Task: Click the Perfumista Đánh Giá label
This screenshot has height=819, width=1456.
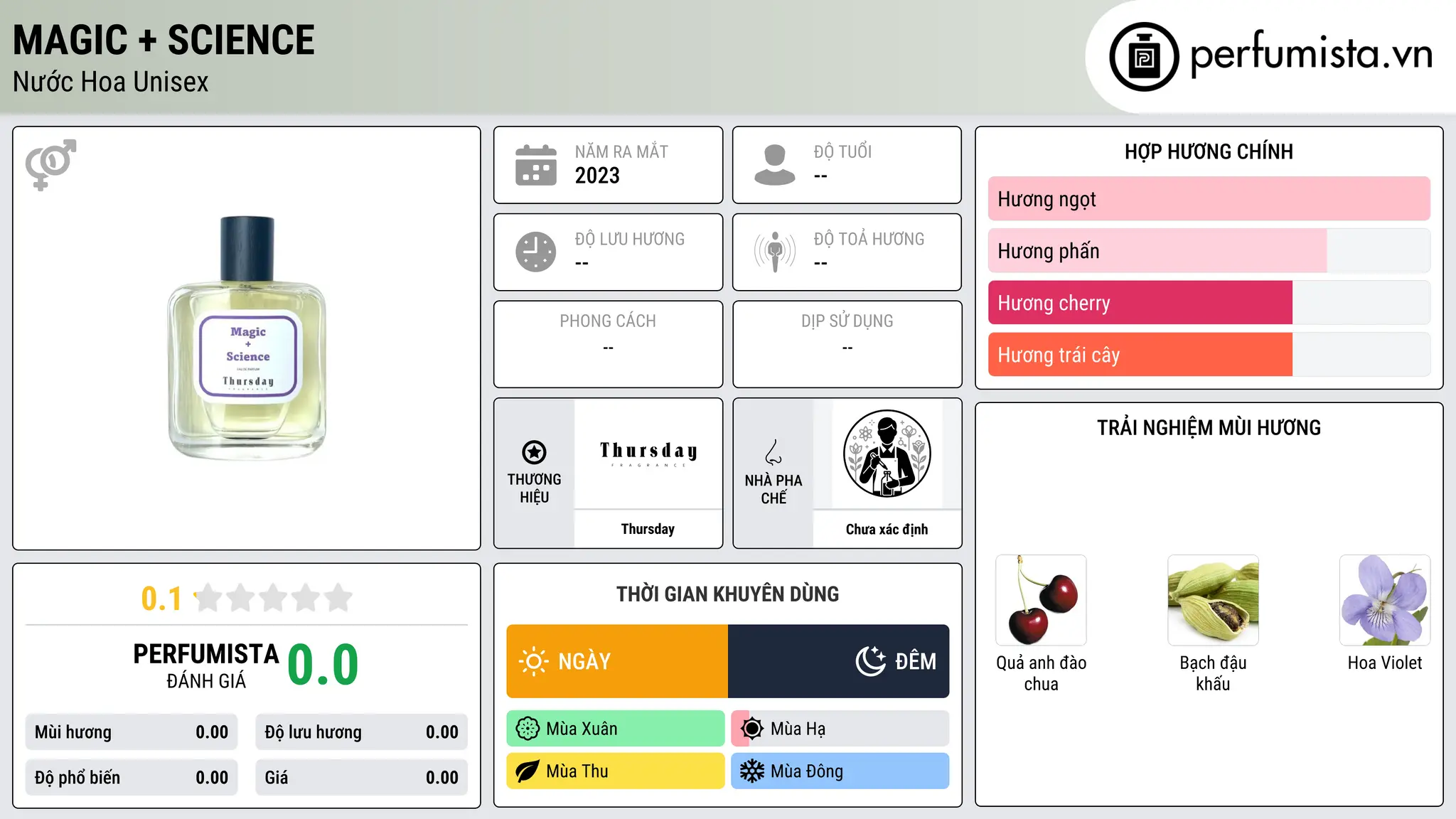Action: tap(206, 666)
